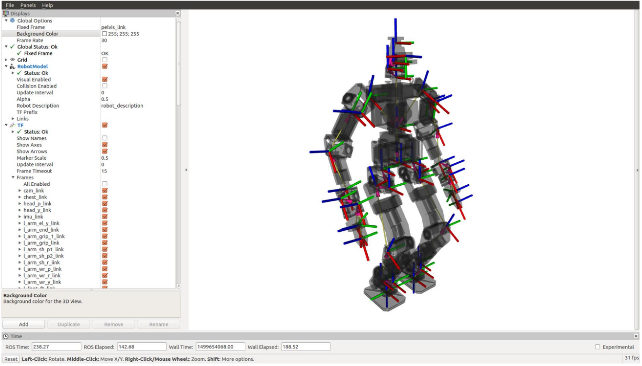This screenshot has width=642, height=366.
Task: Click the Reset button in the status bar
Action: click(11, 359)
